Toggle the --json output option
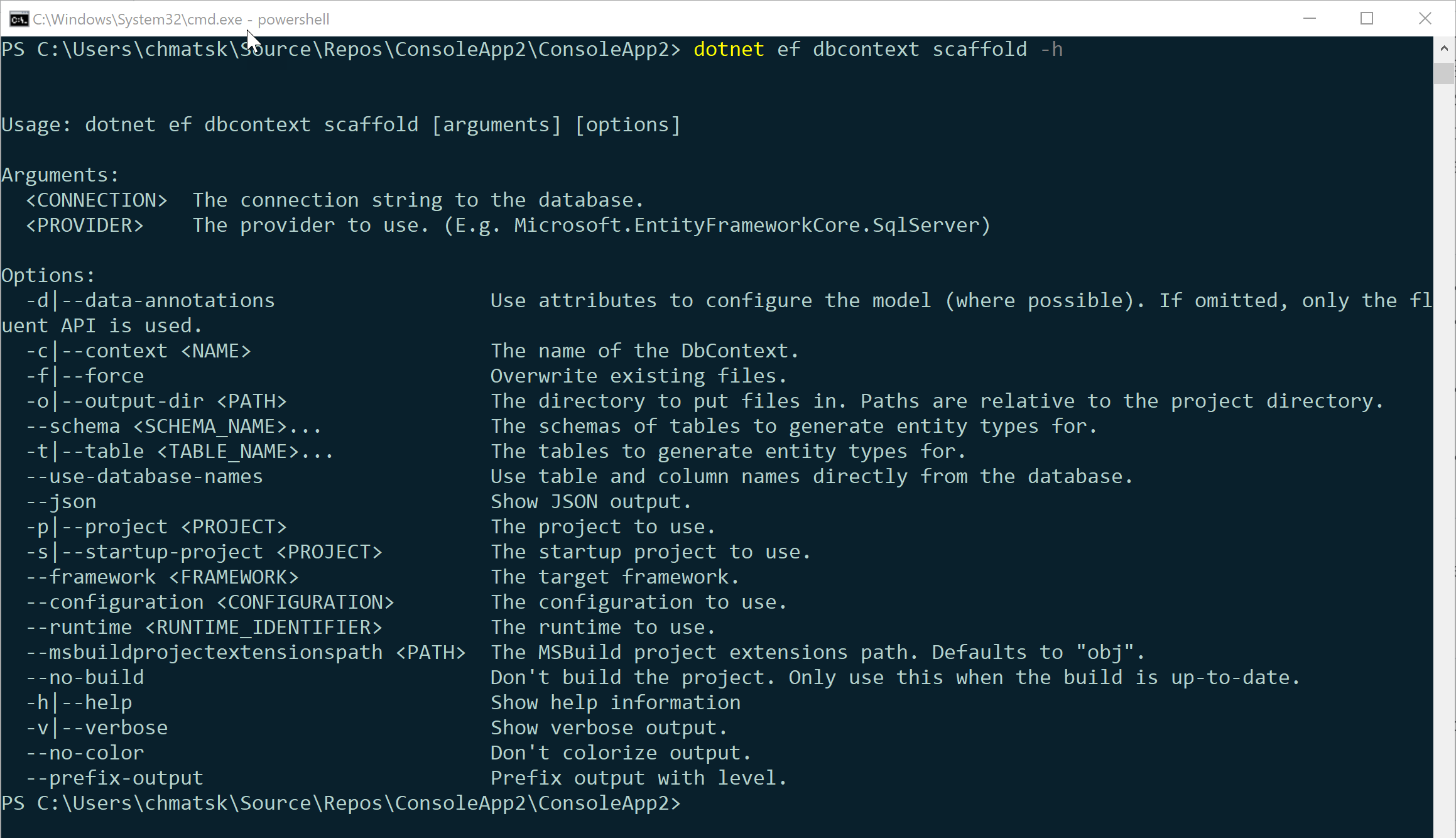Viewport: 1456px width, 838px height. point(60,501)
